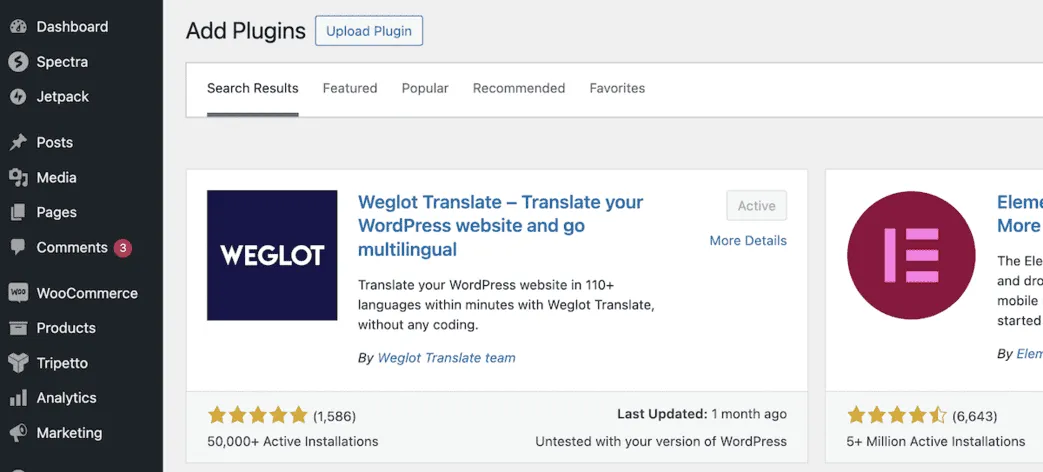This screenshot has width=1043, height=472.
Task: Open the Marketing menu label
Action: pyautogui.click(x=69, y=433)
